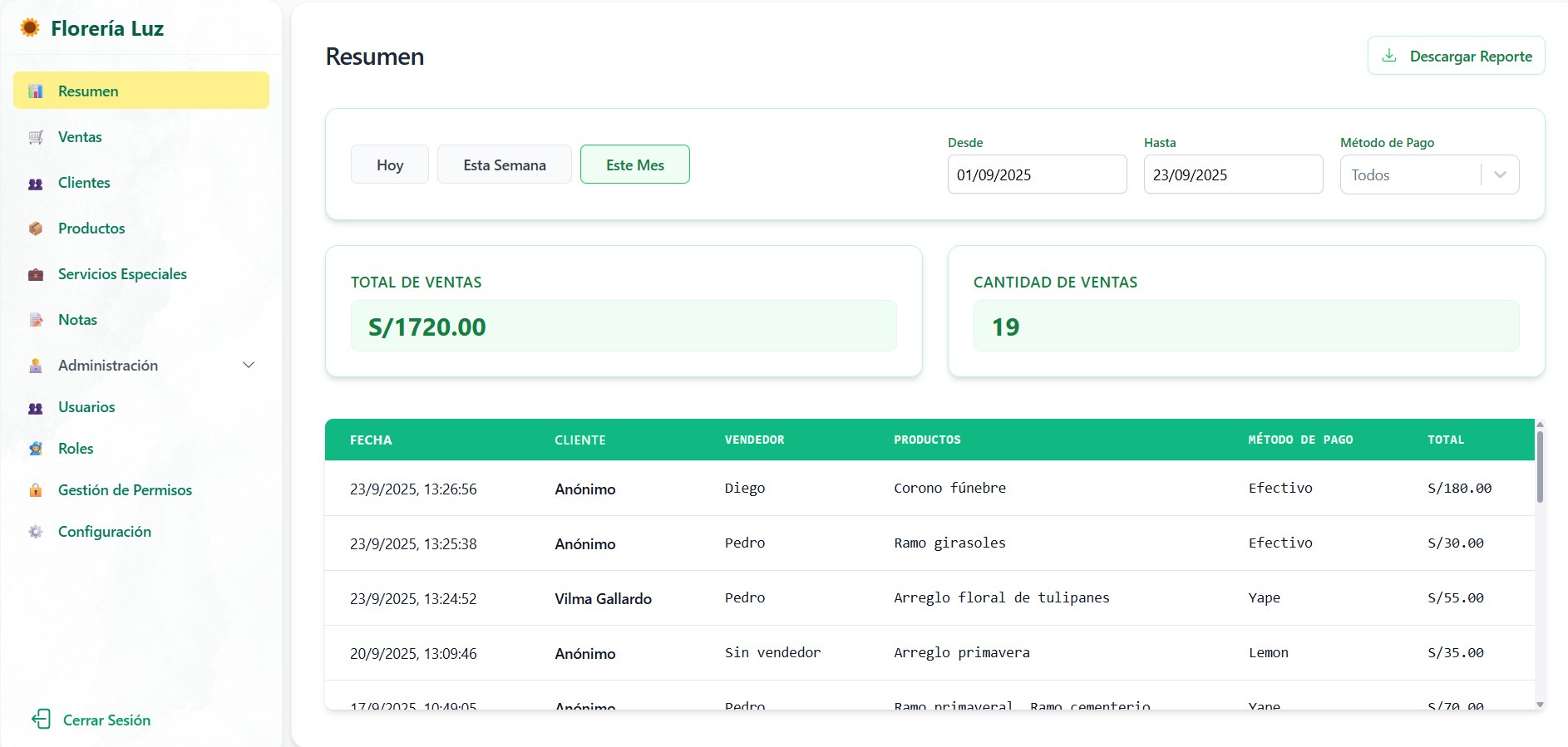Navigate to Productos

91,229
